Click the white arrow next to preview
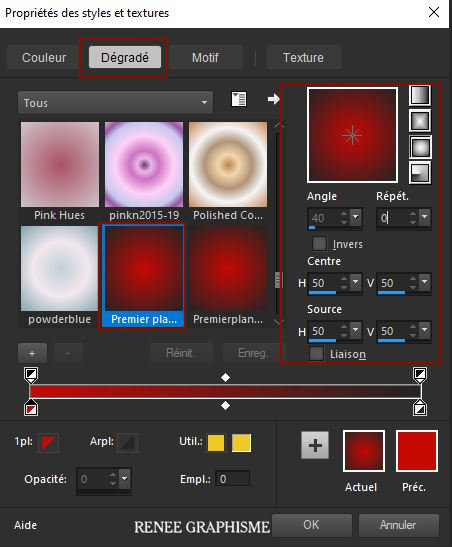Screen dimensions: 452x547 [273, 99]
